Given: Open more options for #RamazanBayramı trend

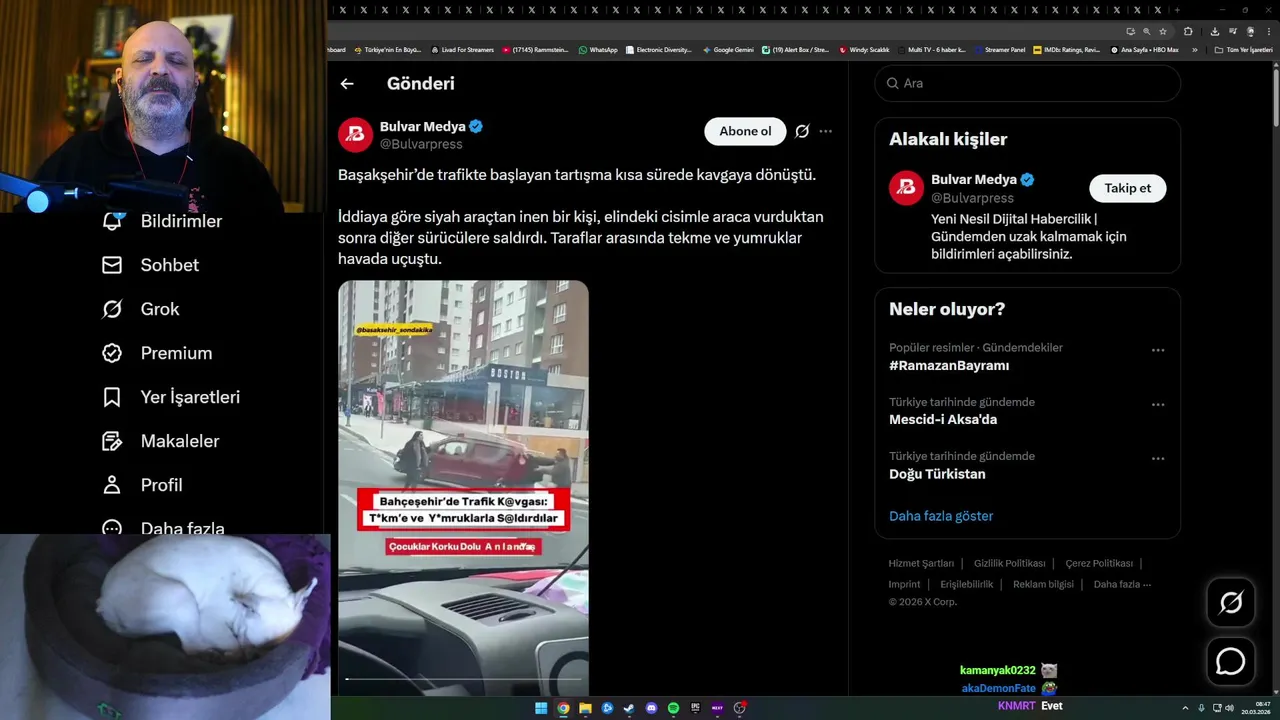Looking at the screenshot, I should (x=1158, y=350).
